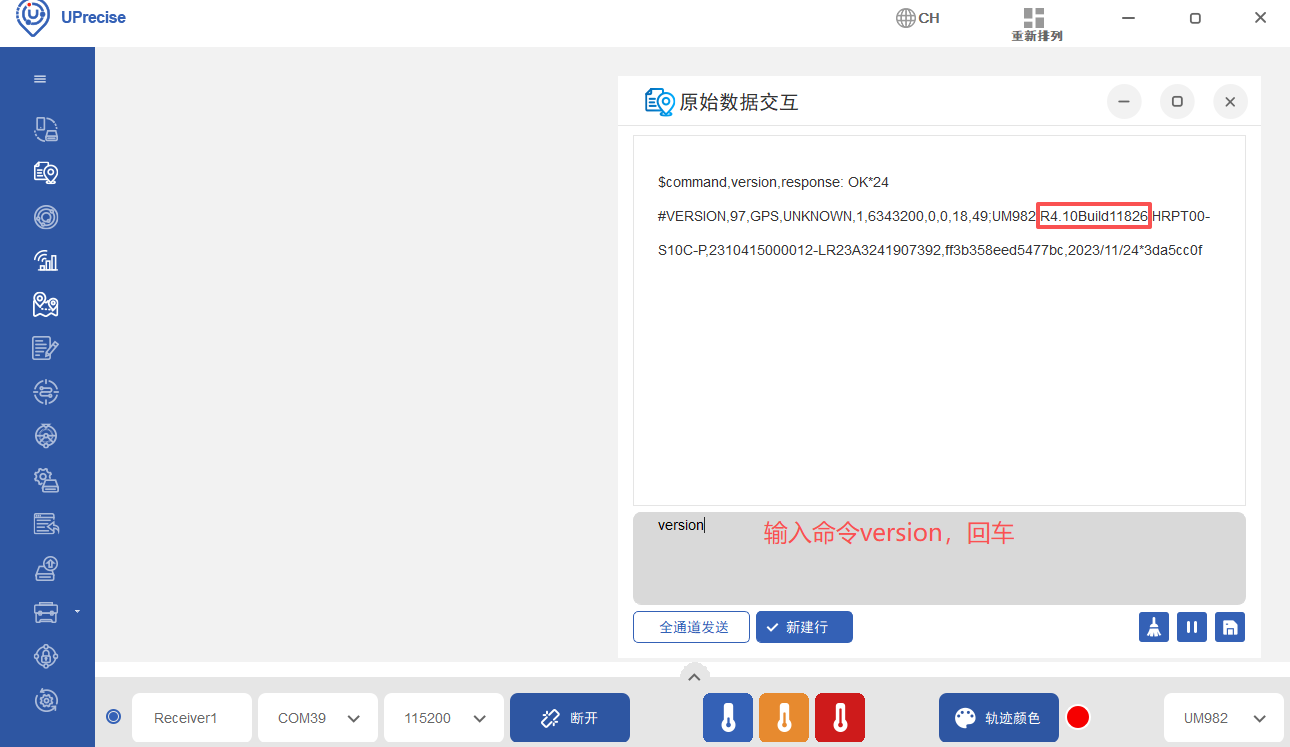Image resolution: width=1290 pixels, height=747 pixels.
Task: Open the diamond compass sidebar icon
Action: click(x=46, y=656)
